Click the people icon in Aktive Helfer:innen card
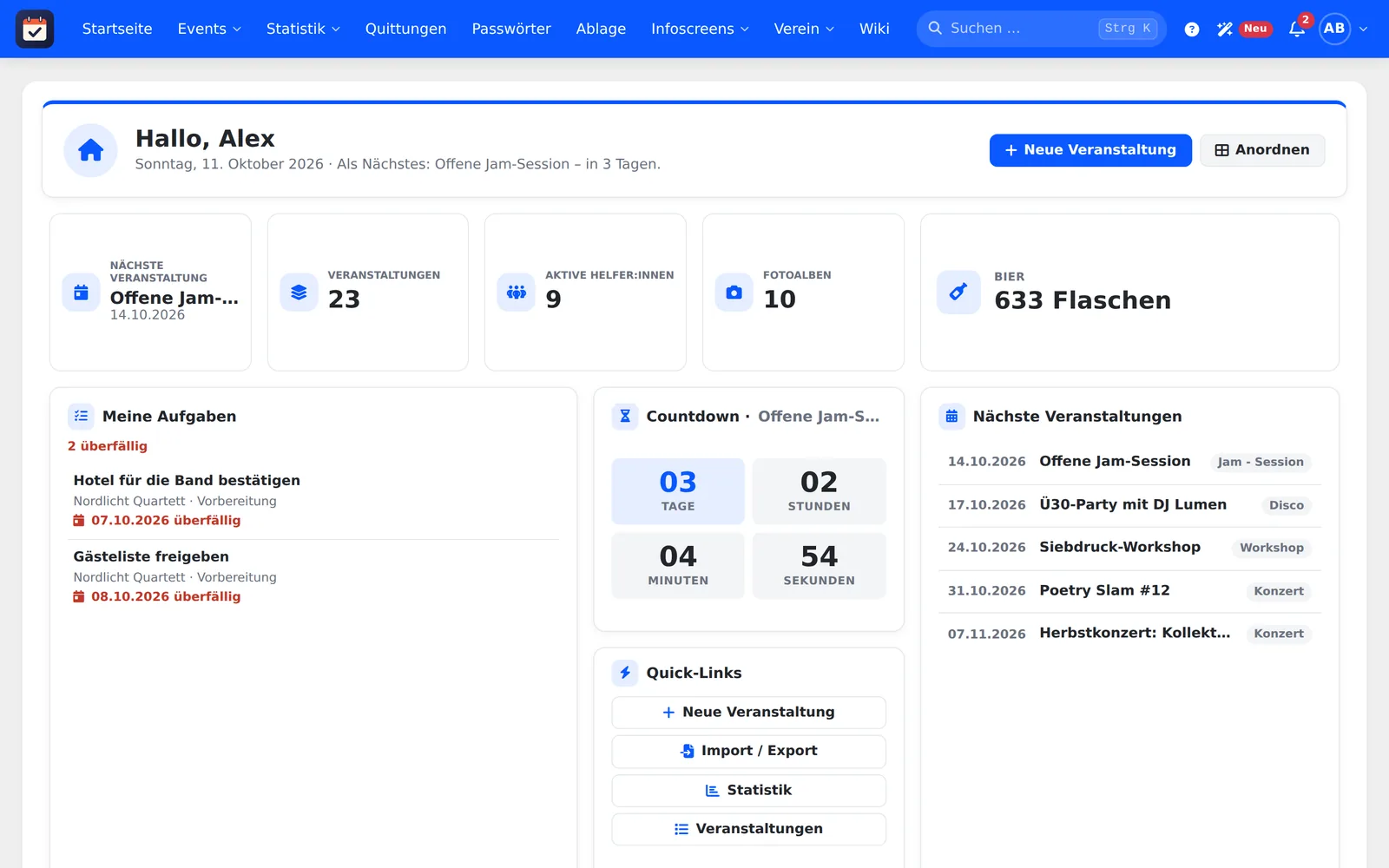 pos(517,292)
